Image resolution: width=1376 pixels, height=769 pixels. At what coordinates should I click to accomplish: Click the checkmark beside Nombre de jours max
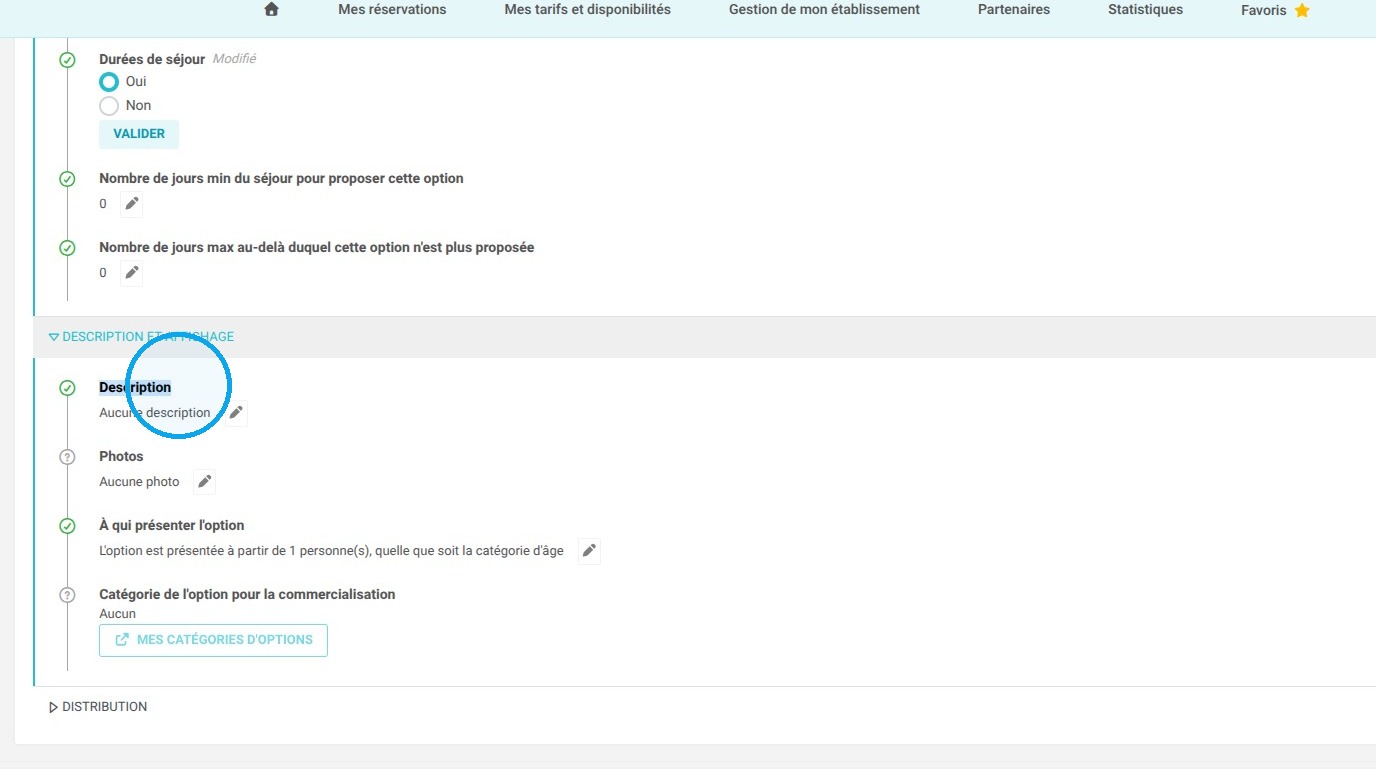coord(67,248)
